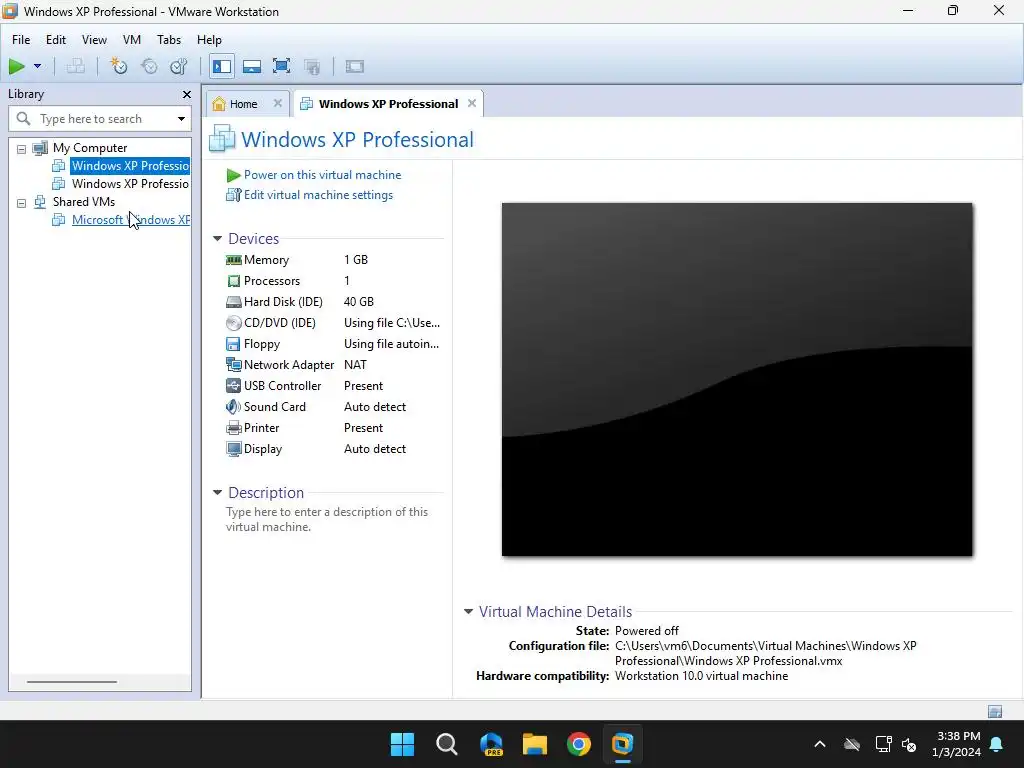The height and width of the screenshot is (768, 1024).
Task: Close the Windows XP Professional tab
Action: click(x=472, y=103)
